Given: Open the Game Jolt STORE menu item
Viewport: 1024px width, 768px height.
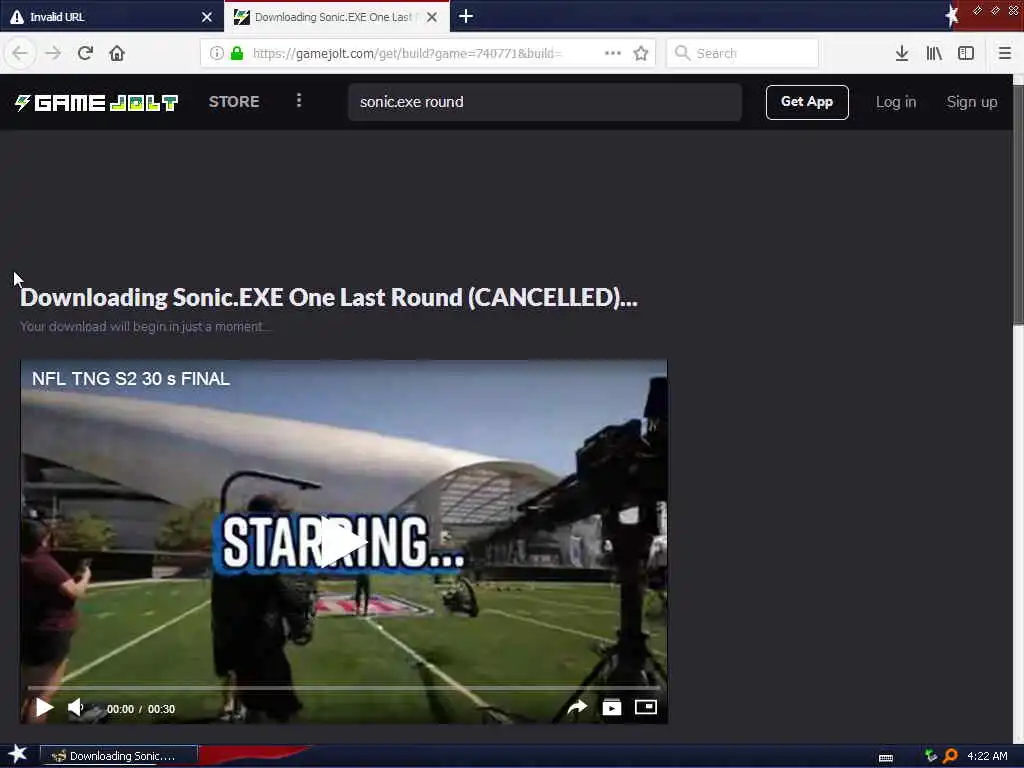Looking at the screenshot, I should [234, 102].
